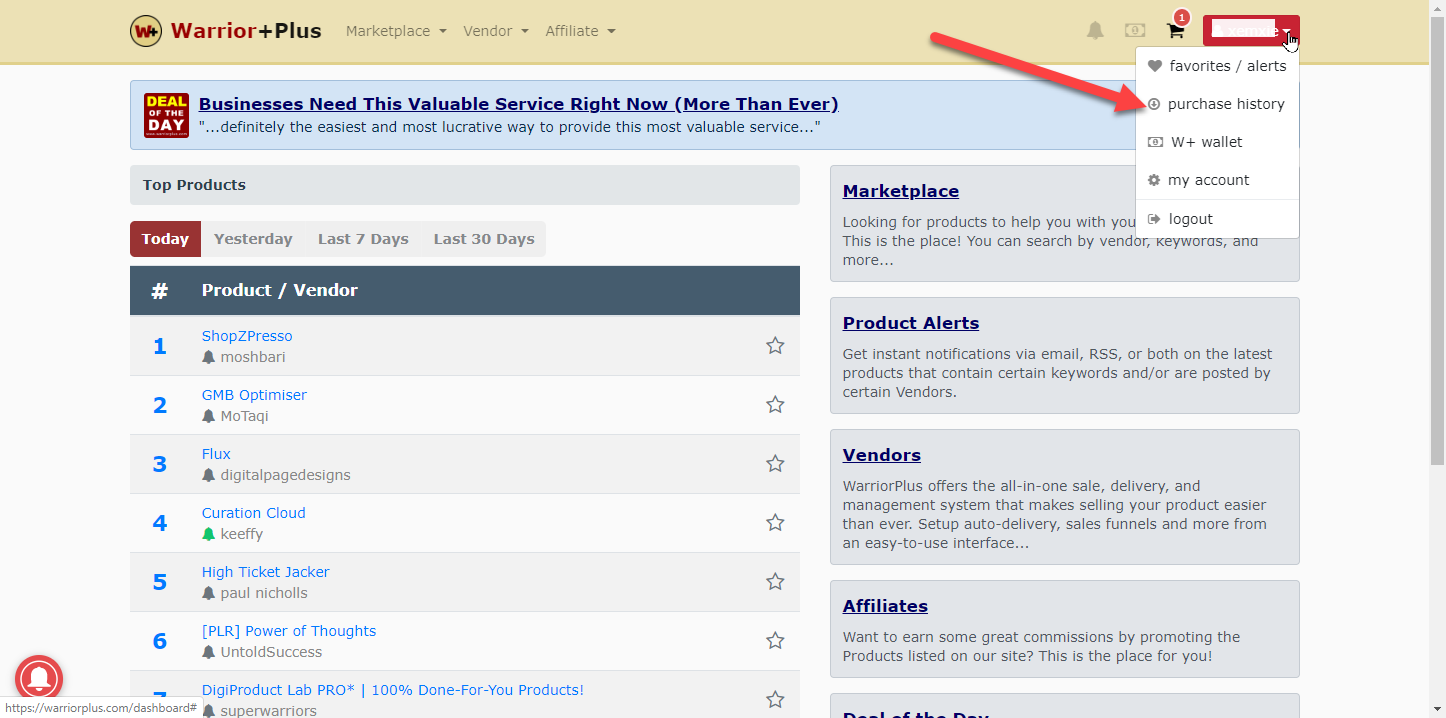This screenshot has width=1446, height=718.
Task: Open the wallet money icon in header
Action: (x=1135, y=31)
